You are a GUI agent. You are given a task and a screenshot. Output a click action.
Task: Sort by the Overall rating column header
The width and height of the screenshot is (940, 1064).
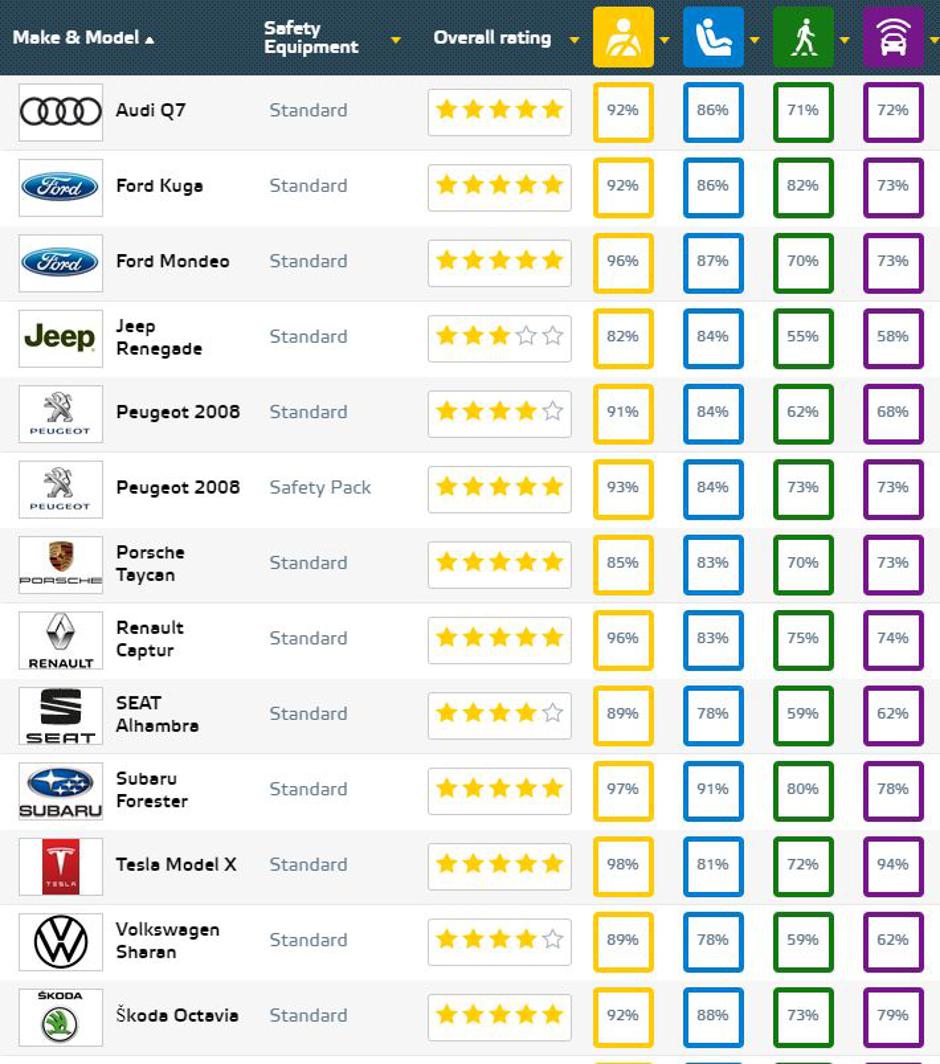coord(492,38)
